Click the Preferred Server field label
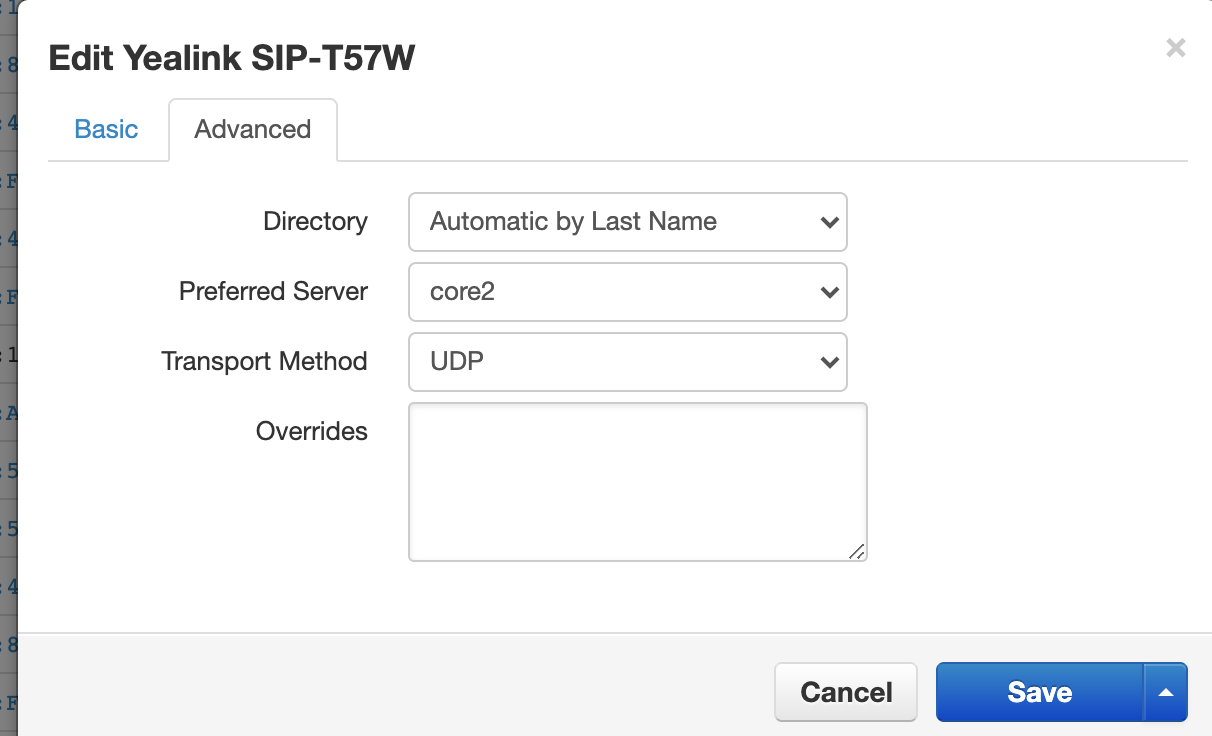This screenshot has height=736, width=1212. tap(273, 291)
